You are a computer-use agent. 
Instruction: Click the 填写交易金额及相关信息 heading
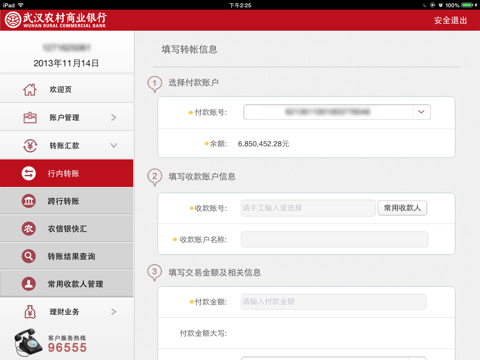[x=215, y=272]
